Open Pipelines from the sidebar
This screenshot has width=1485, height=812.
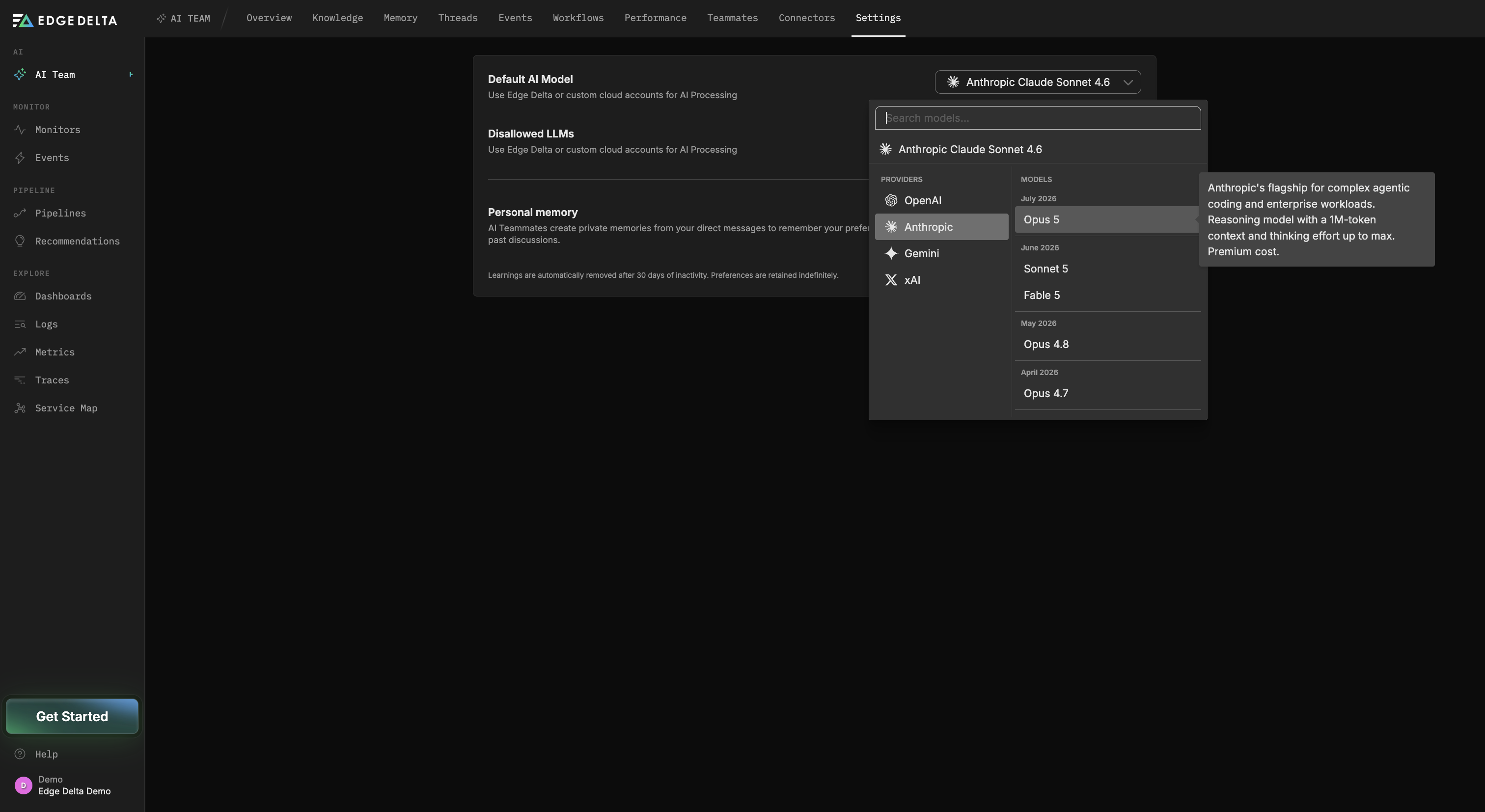coord(60,213)
